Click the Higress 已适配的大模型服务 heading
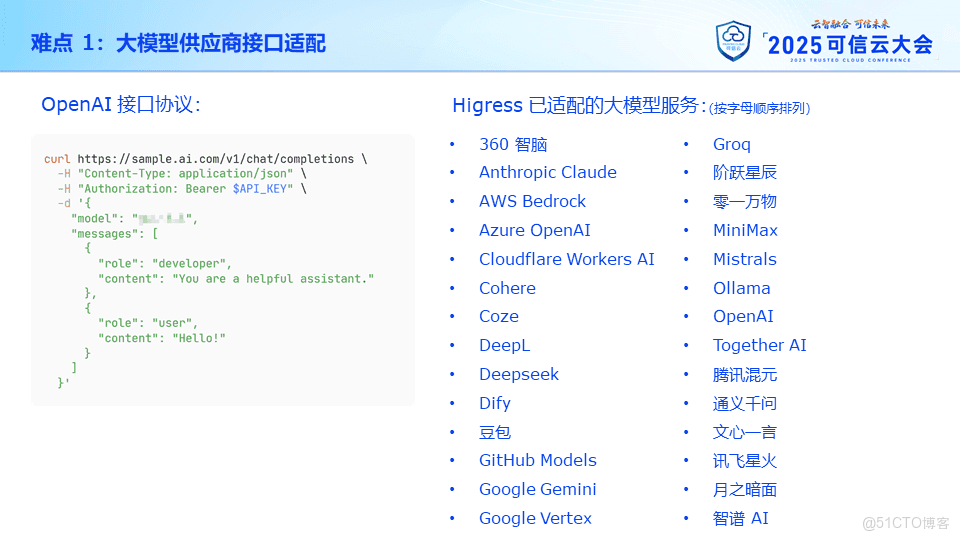 [579, 105]
